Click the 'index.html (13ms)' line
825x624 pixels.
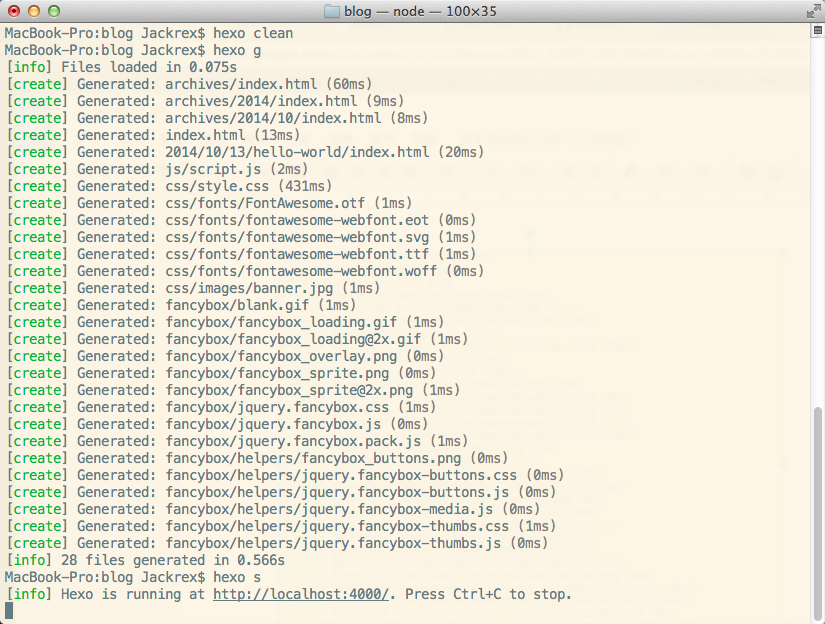coord(233,135)
